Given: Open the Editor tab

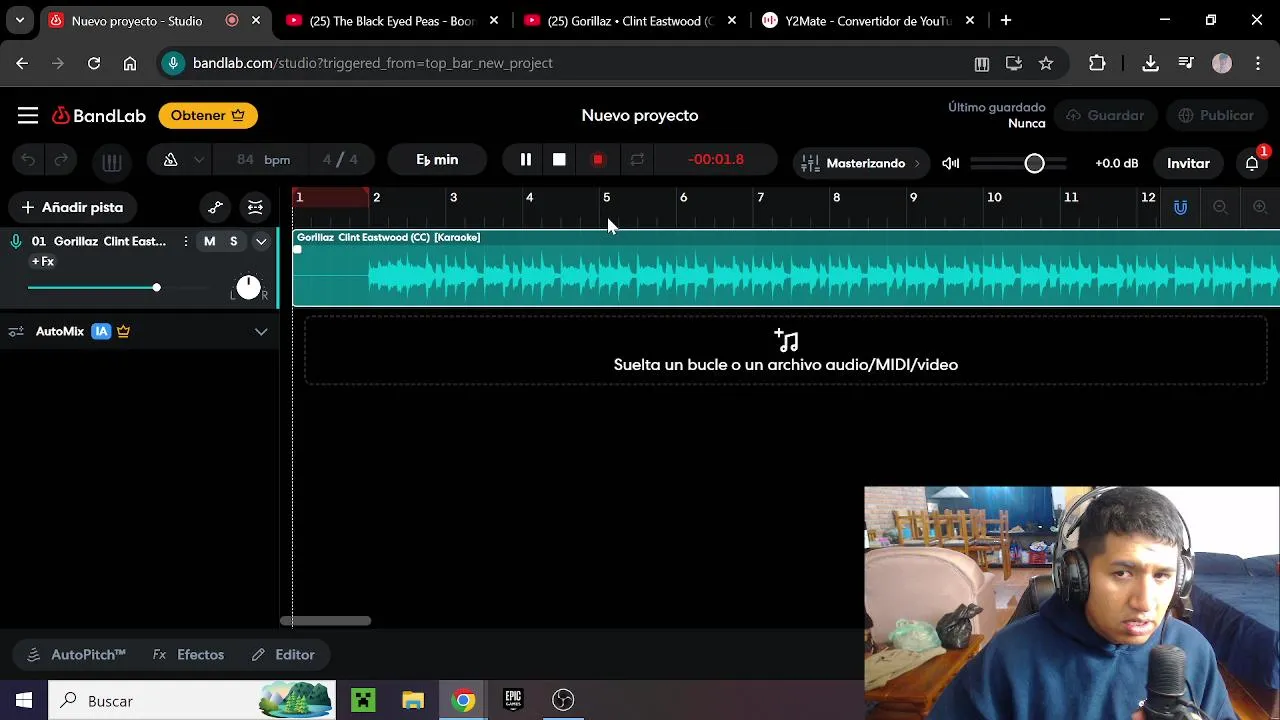Looking at the screenshot, I should point(283,654).
